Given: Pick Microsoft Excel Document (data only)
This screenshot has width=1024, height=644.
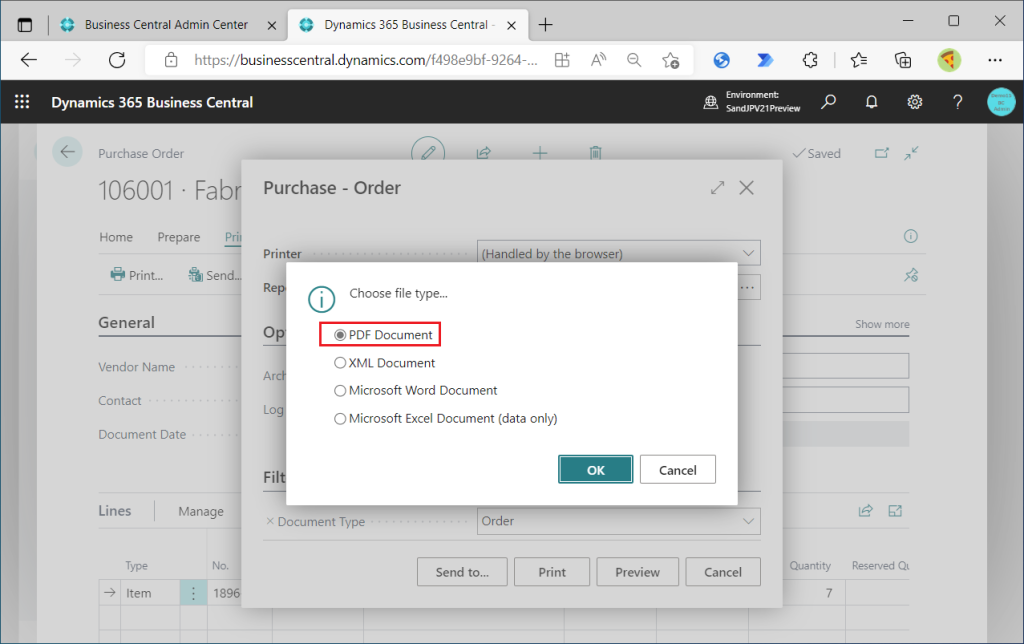Looking at the screenshot, I should pos(445,419).
